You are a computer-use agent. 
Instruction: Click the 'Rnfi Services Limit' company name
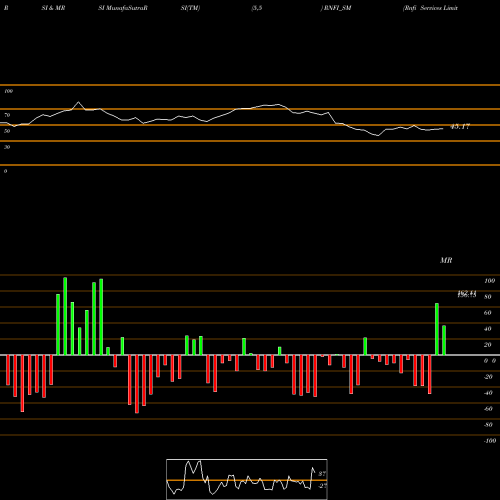click(430, 8)
